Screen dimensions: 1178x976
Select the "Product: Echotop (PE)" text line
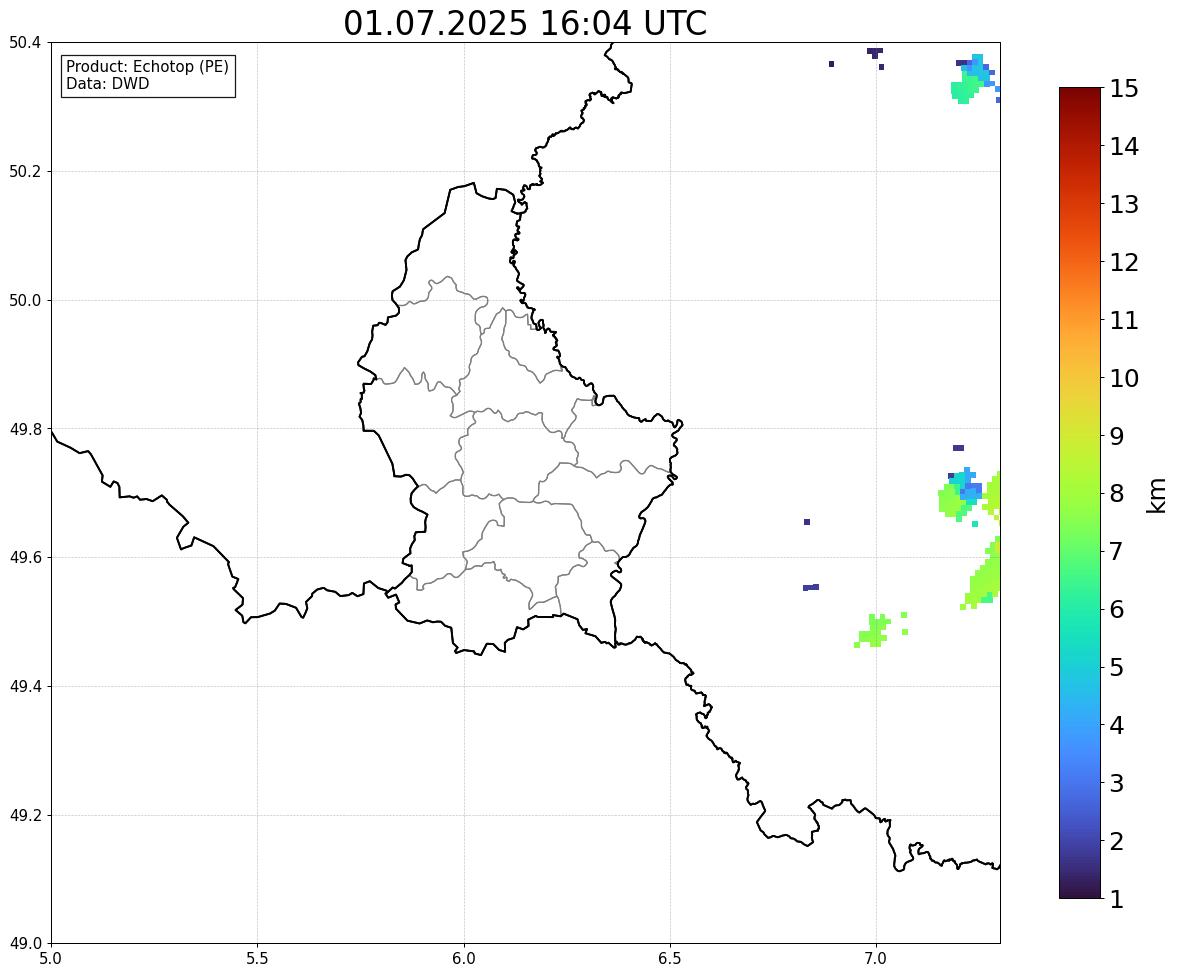click(x=147, y=67)
